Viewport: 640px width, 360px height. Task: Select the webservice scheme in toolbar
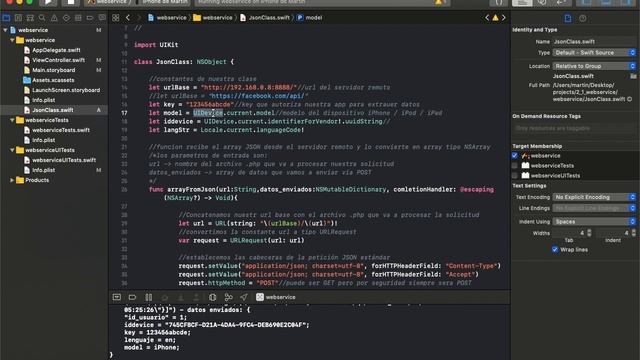108,2
